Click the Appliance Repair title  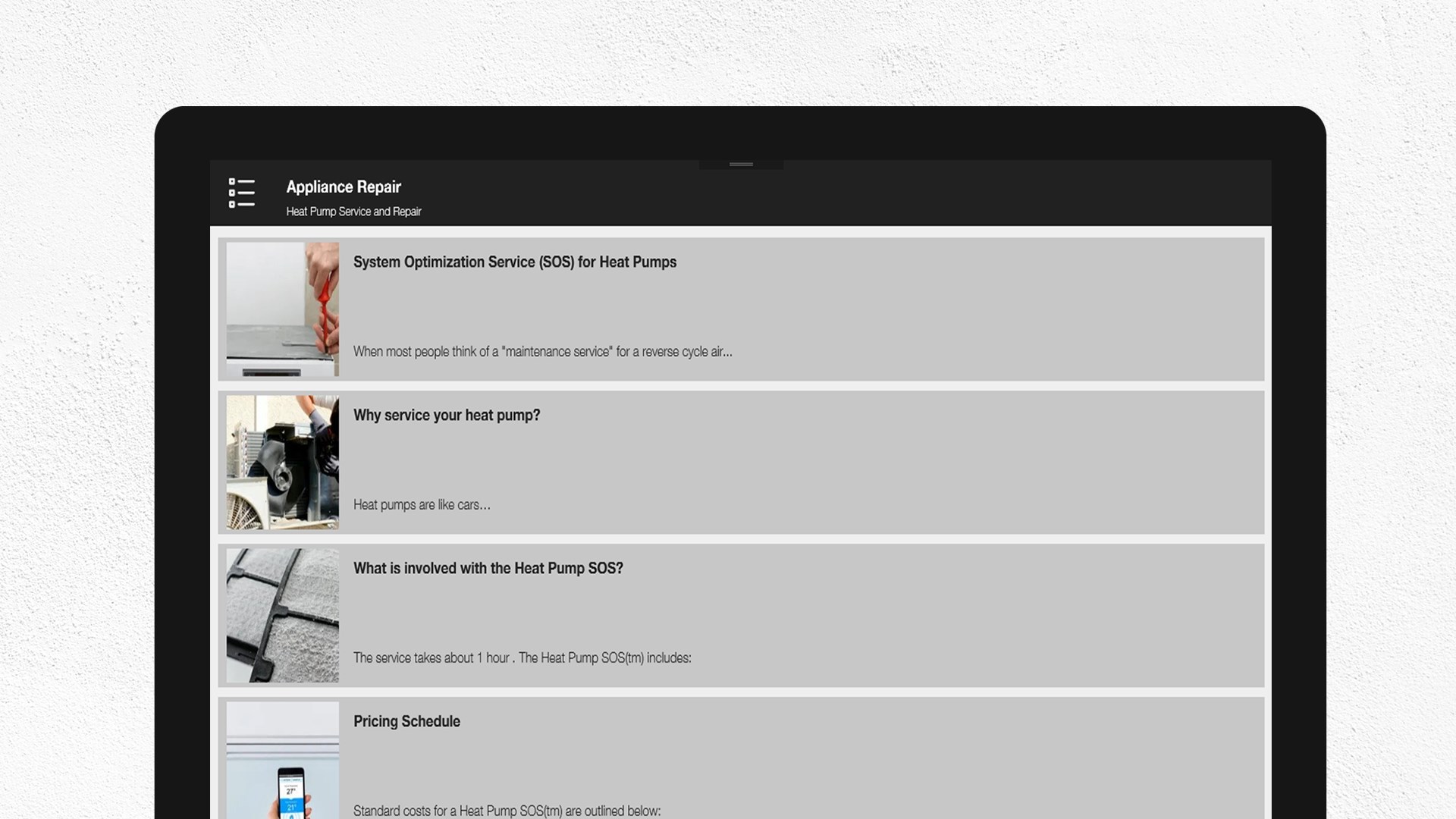tap(344, 187)
